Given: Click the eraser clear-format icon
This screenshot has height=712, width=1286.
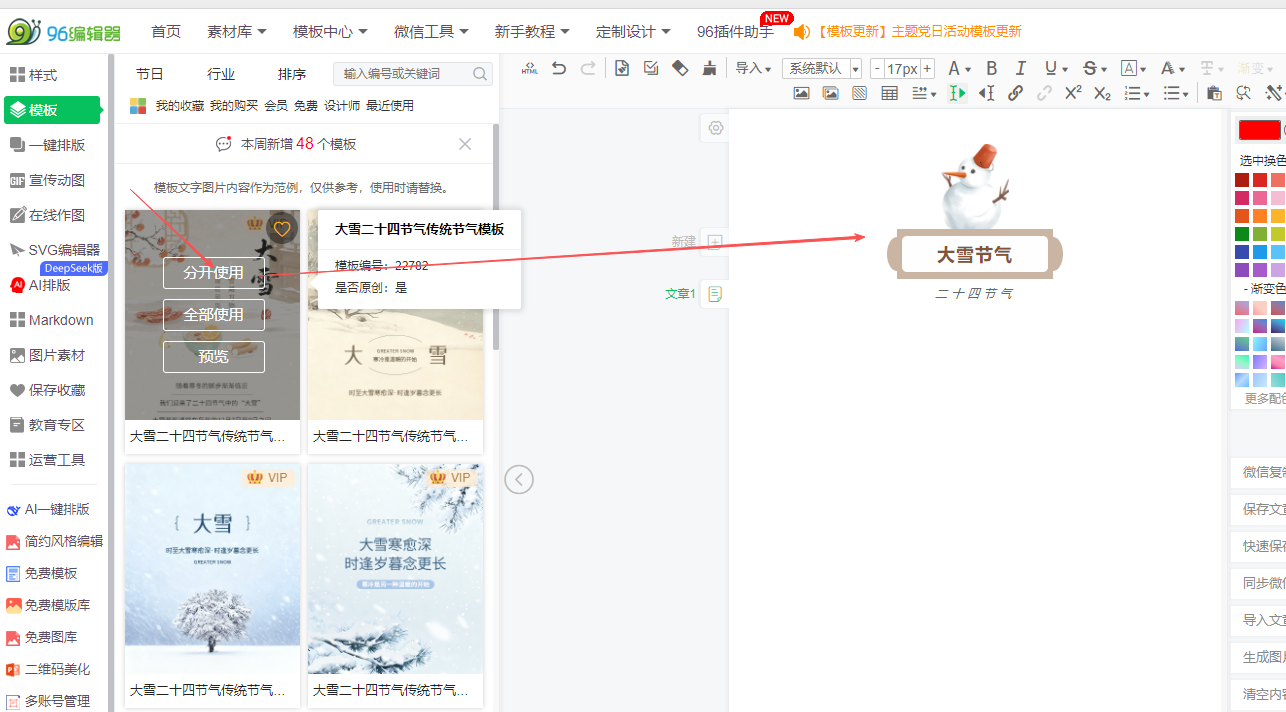Looking at the screenshot, I should 680,68.
